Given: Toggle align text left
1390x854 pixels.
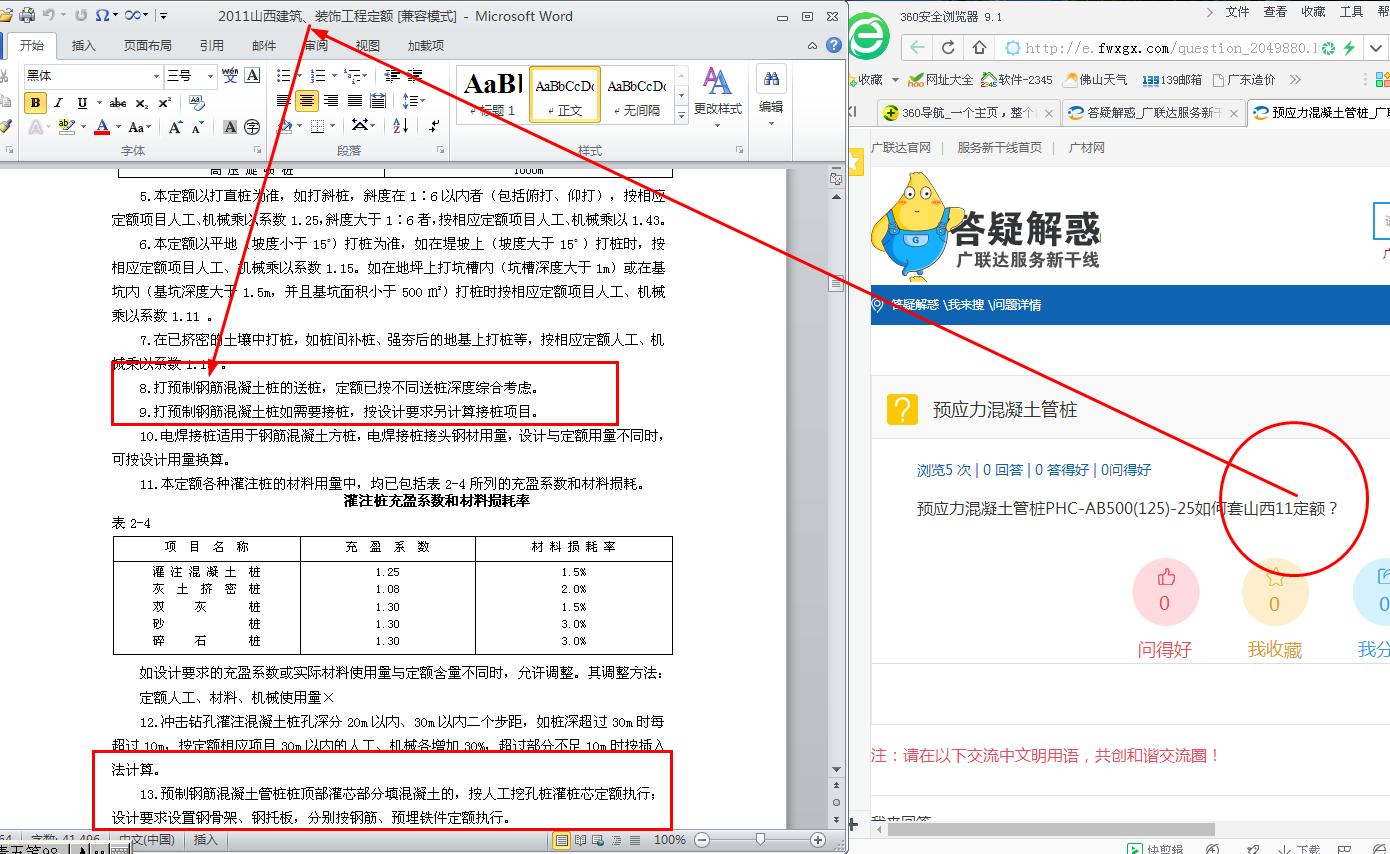Looking at the screenshot, I should point(284,101).
